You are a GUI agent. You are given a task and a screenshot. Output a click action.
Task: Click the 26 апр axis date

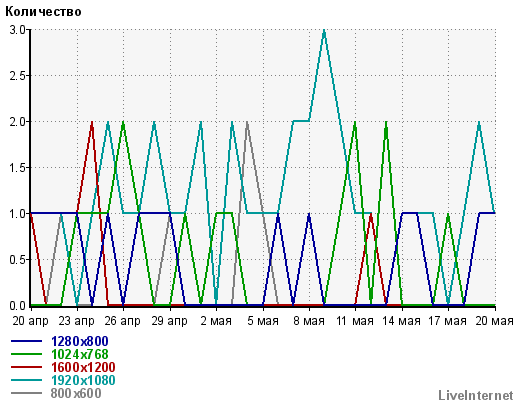coord(123,321)
